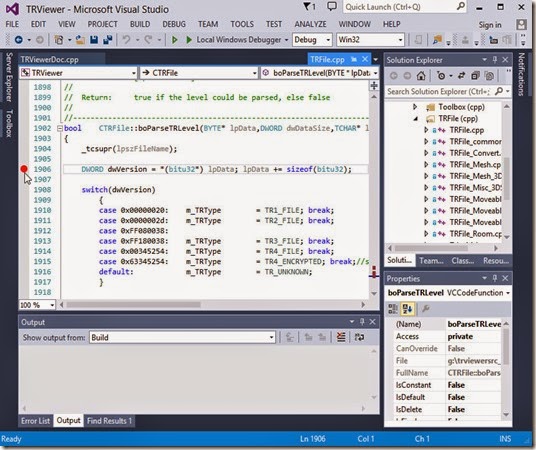
Task: Click the Redo arrow in toolbar
Action: pos(148,40)
